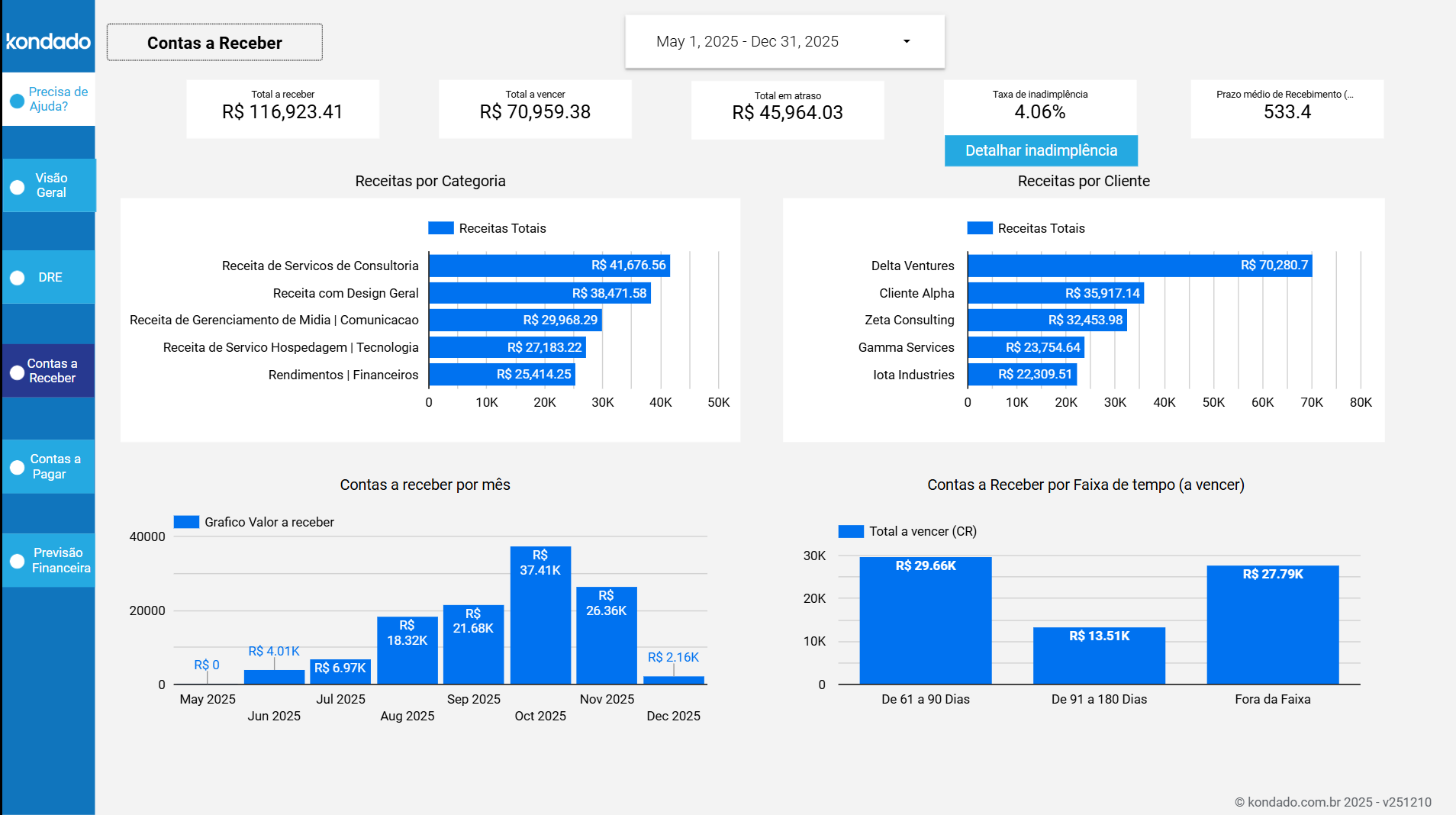Expand the 'May 1, 2025 - Dec 31, 2025' selector arrow
The width and height of the screenshot is (1456, 815).
(907, 42)
